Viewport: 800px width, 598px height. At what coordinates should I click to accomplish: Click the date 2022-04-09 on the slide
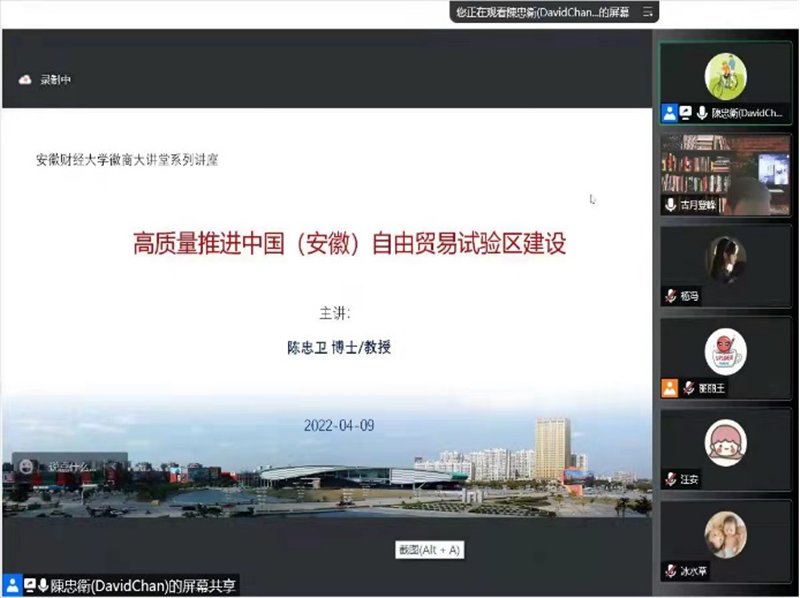(x=339, y=426)
